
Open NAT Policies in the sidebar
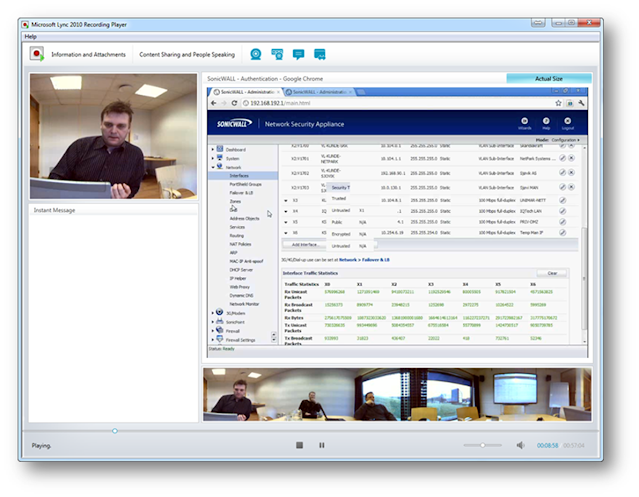coord(240,244)
